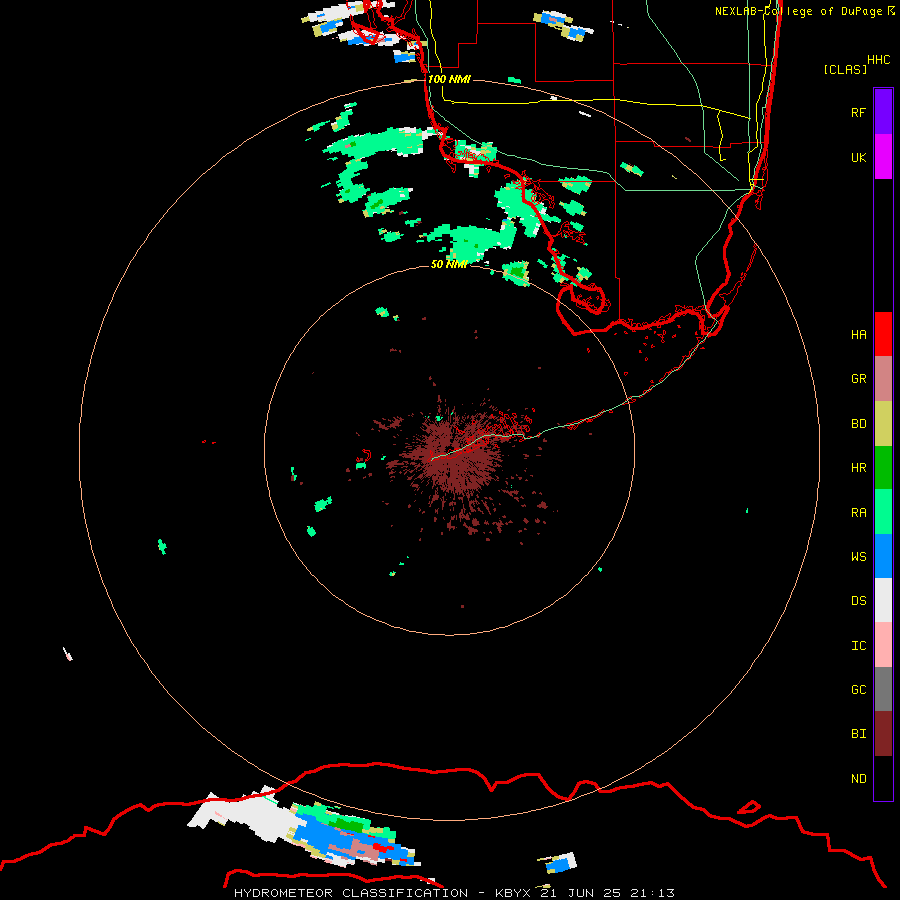Click the HA red legend swatch
900x900 pixels.
(883, 334)
